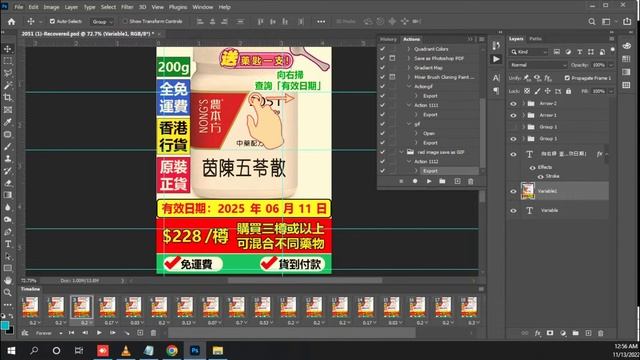Select frame 5 thumbnail in Timeline
Viewport: 640px width, 360px height.
click(133, 307)
